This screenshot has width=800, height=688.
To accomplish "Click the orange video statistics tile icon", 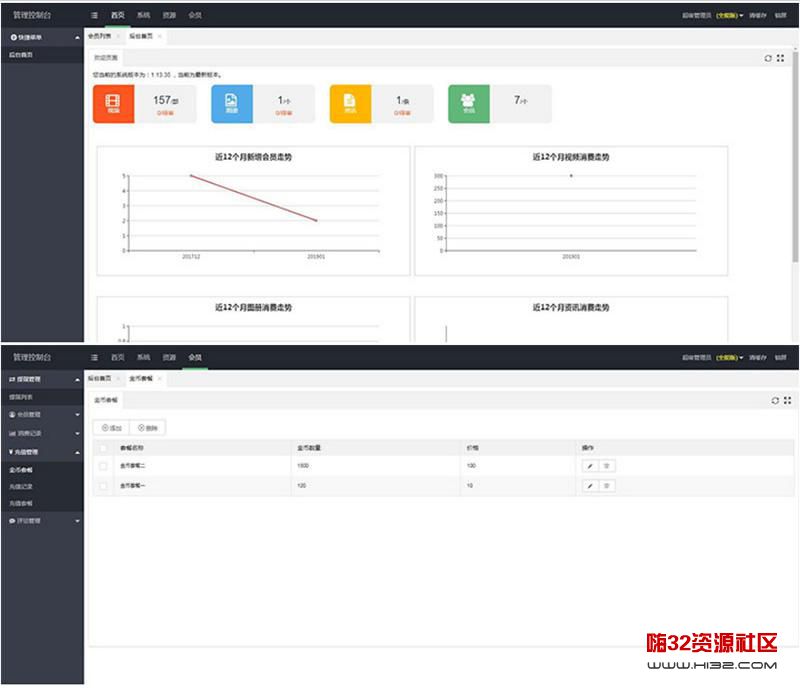I will tap(113, 103).
